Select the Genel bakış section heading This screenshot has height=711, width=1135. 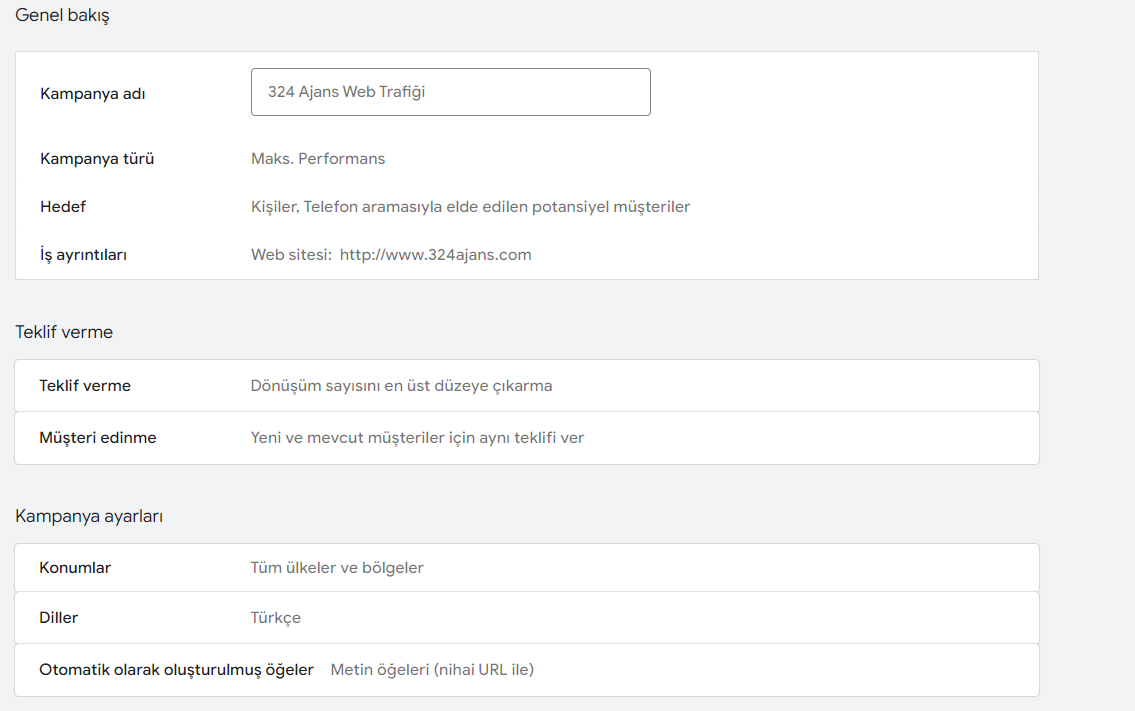[x=62, y=16]
